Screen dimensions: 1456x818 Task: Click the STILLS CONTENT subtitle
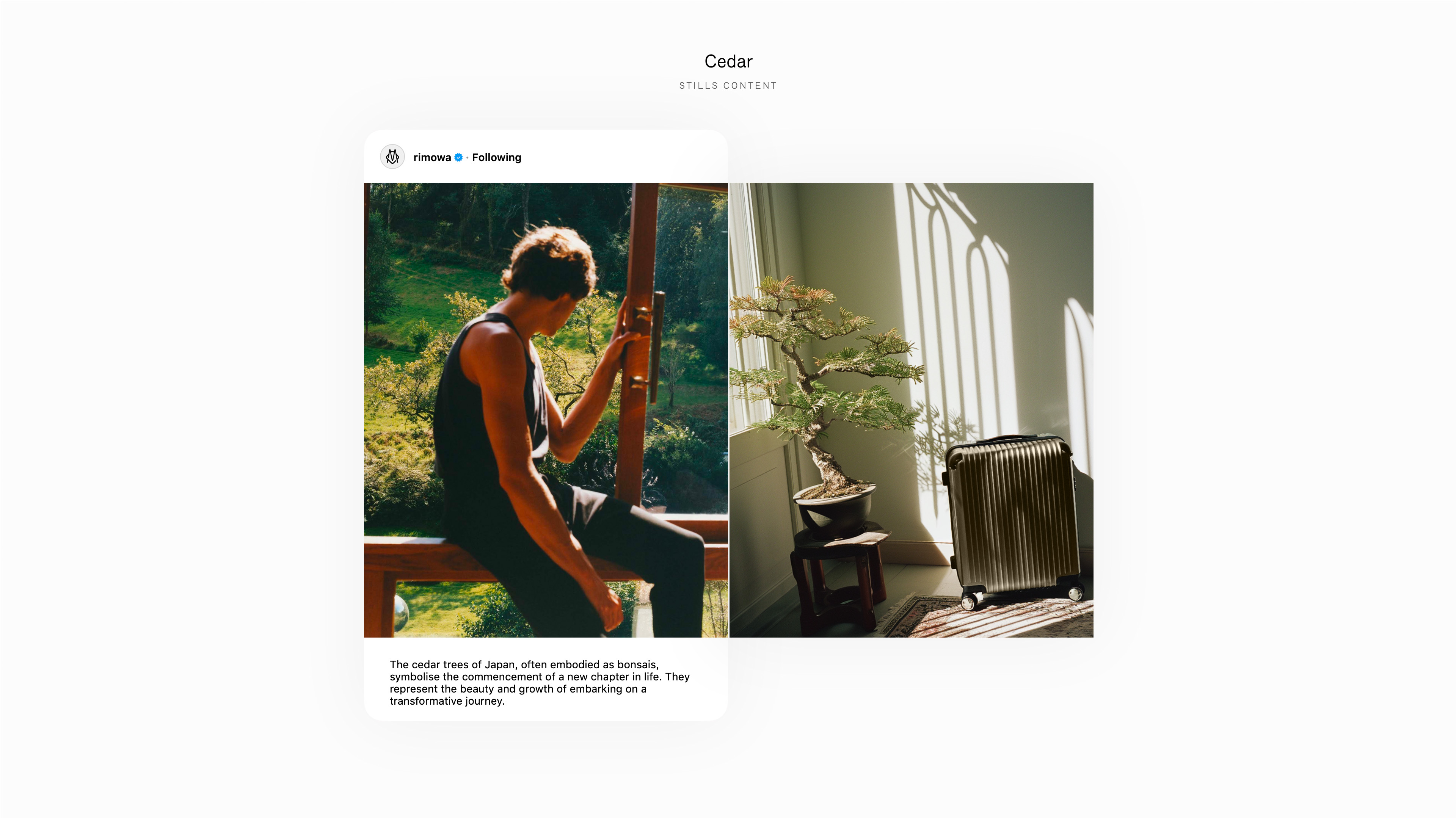pos(728,86)
